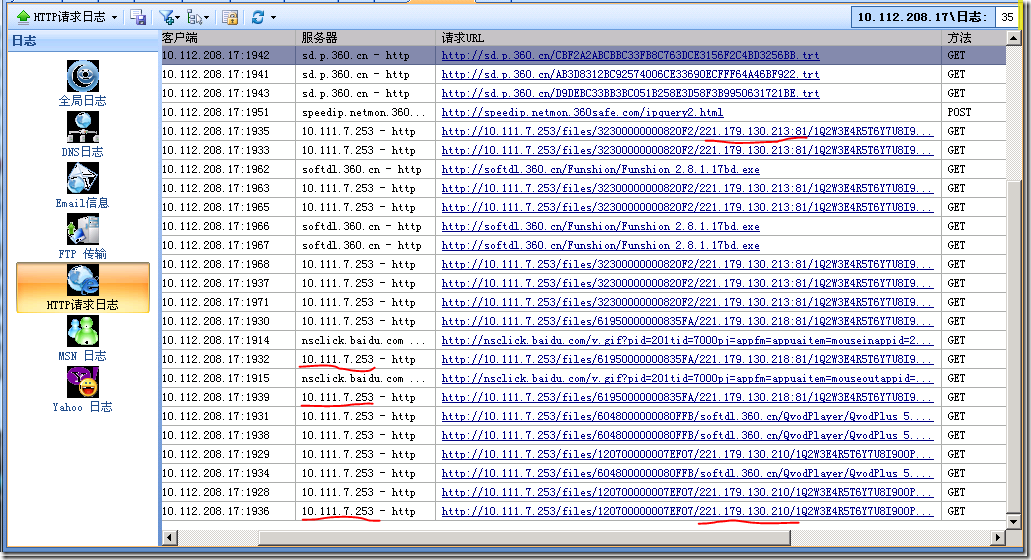
Task: Open the URL link for client port 1936
Action: point(687,511)
